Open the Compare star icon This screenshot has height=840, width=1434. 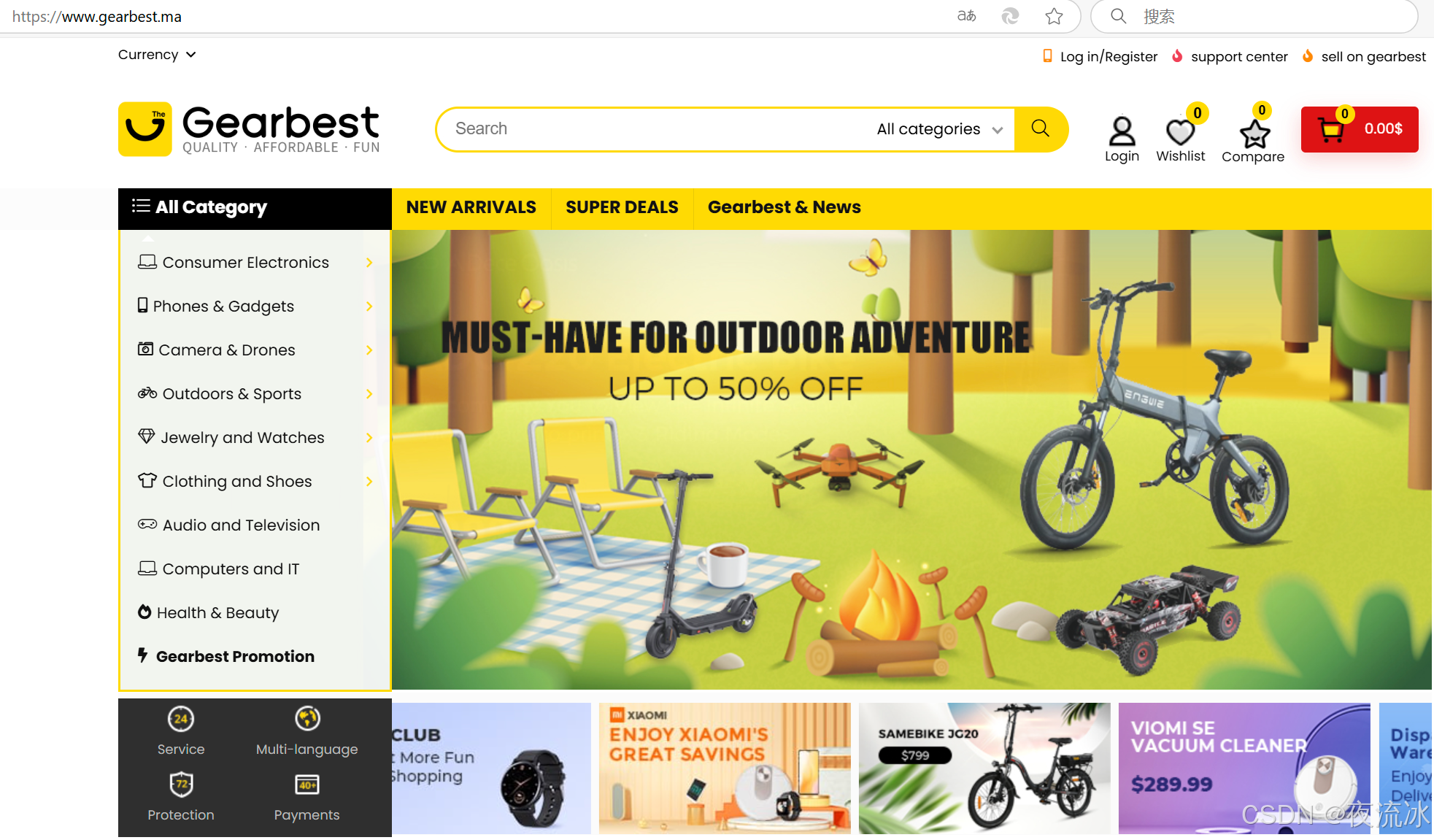(1254, 133)
